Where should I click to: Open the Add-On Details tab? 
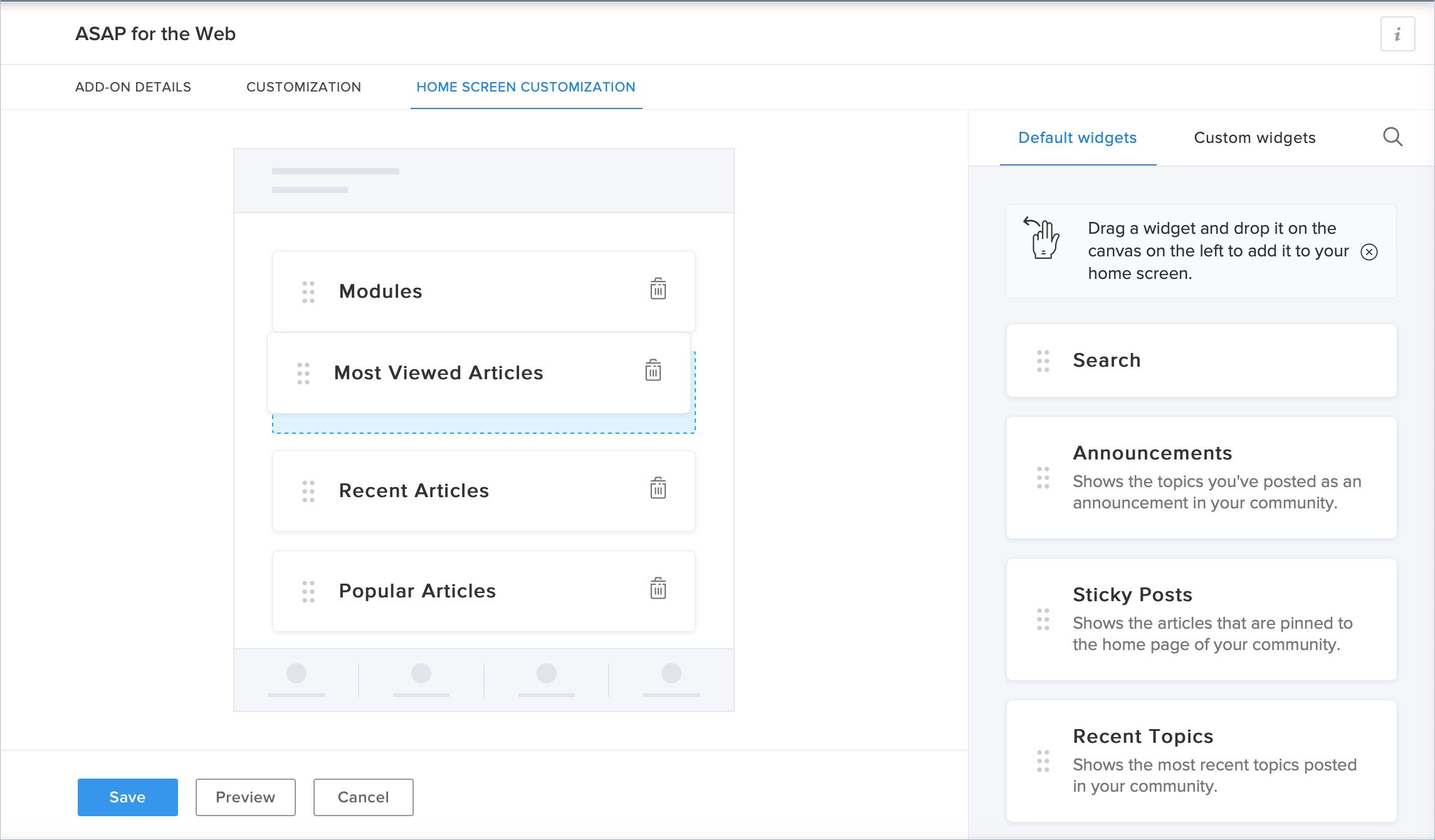point(133,87)
